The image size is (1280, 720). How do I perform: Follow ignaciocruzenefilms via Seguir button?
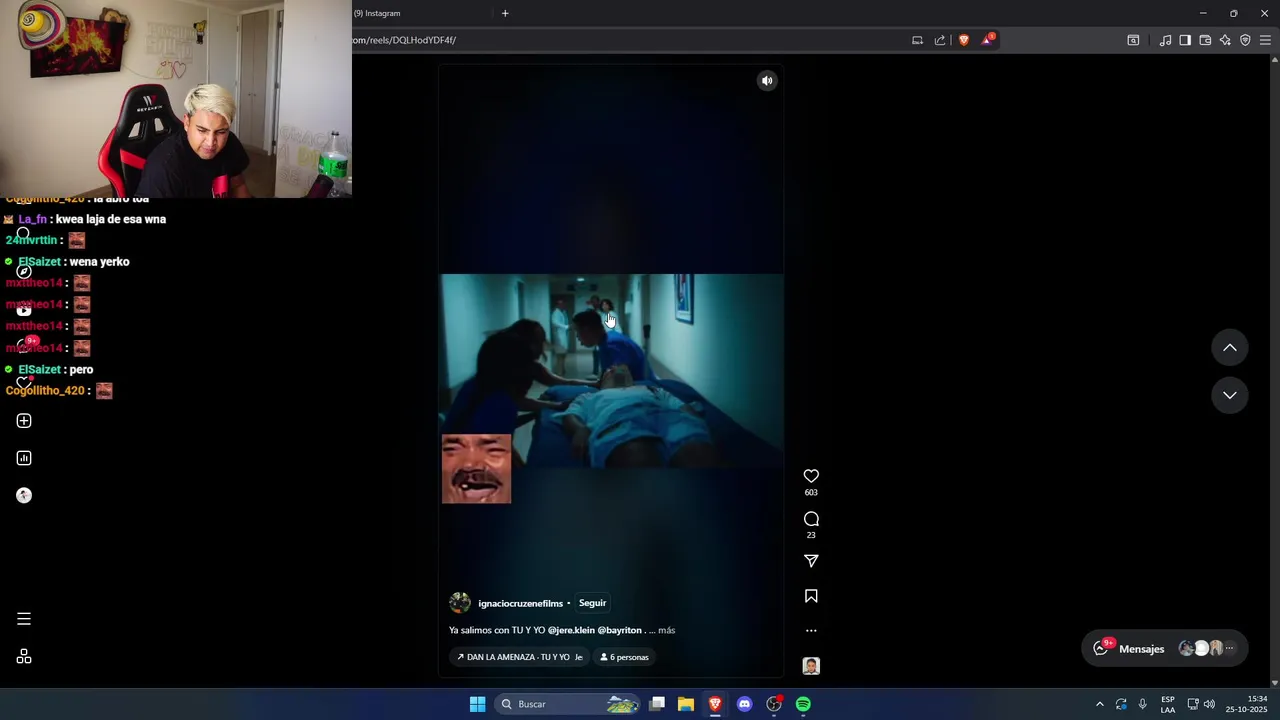point(592,603)
